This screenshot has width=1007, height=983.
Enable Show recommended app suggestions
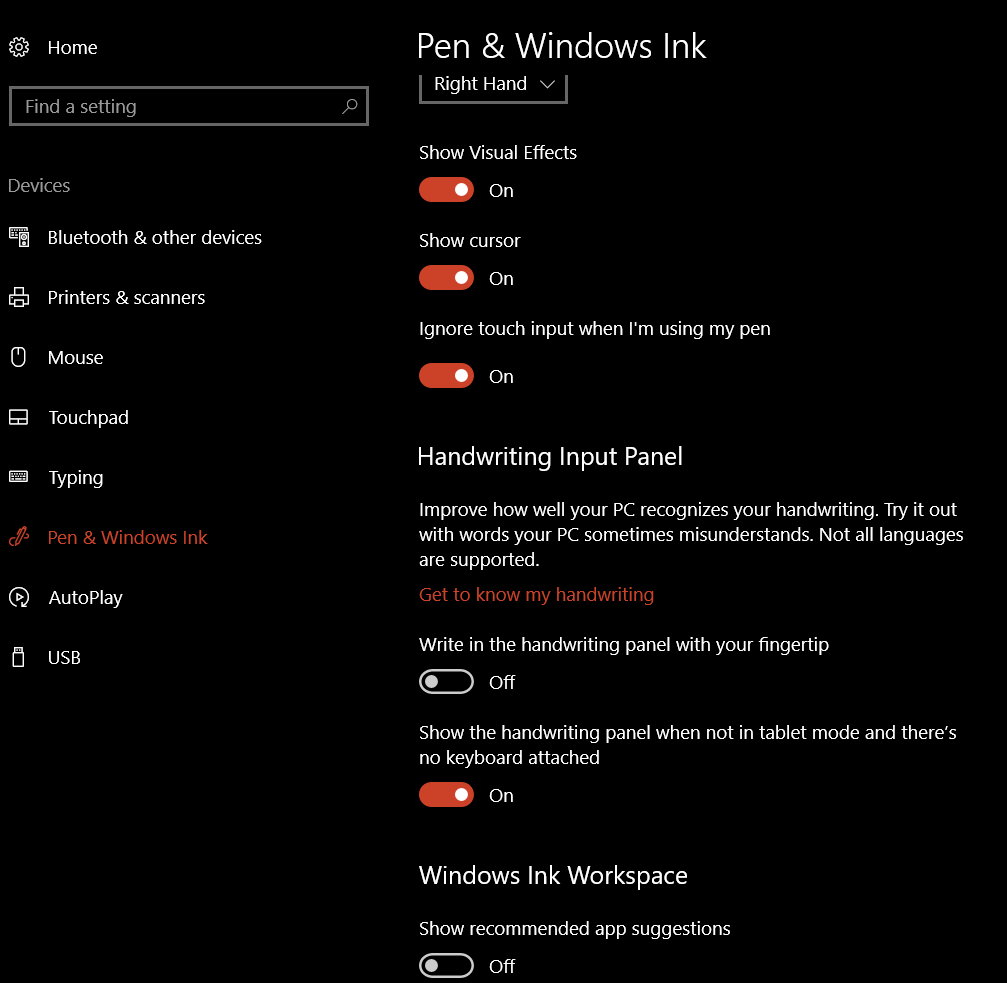click(446, 966)
